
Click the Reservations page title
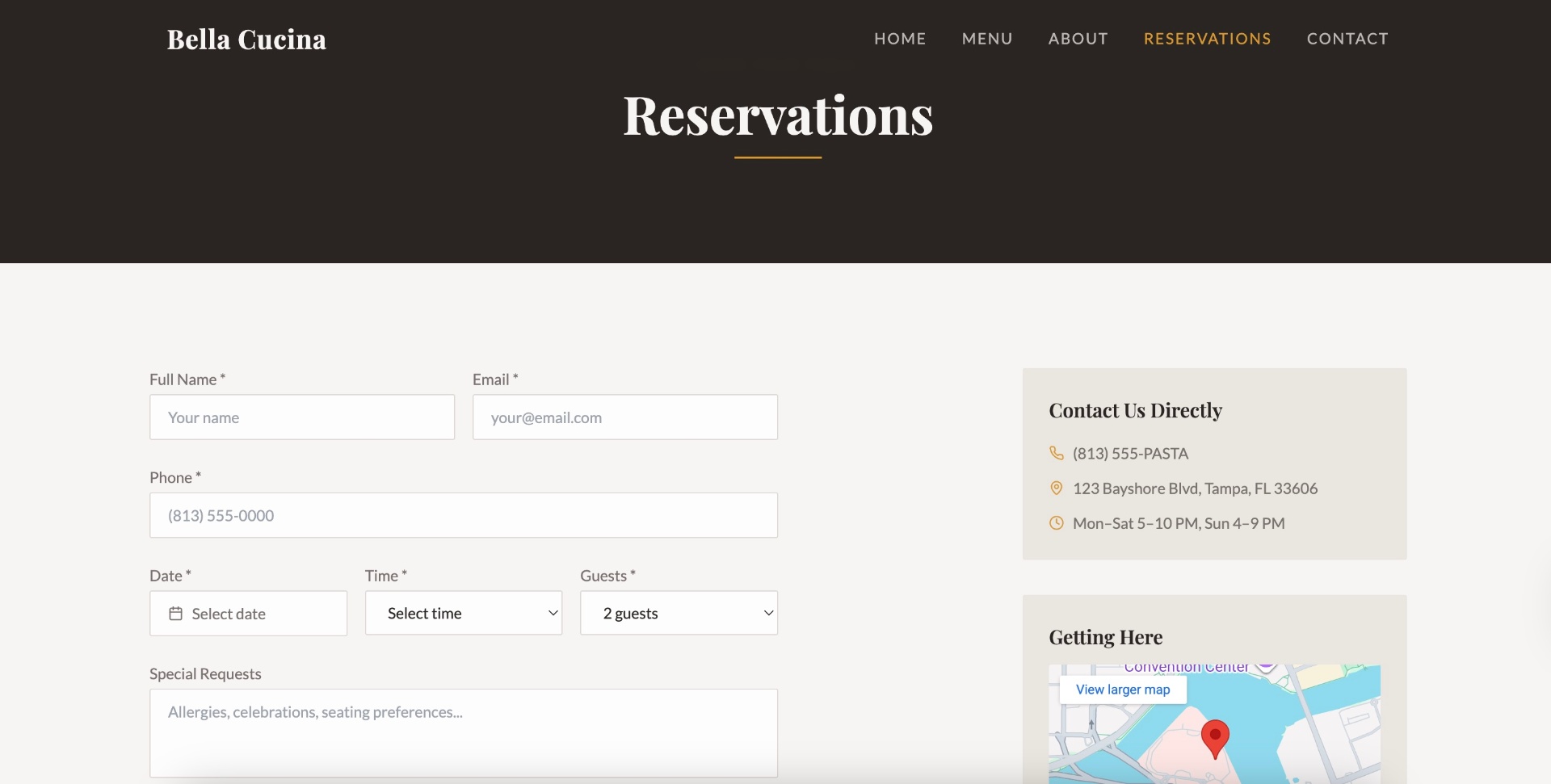pos(778,115)
